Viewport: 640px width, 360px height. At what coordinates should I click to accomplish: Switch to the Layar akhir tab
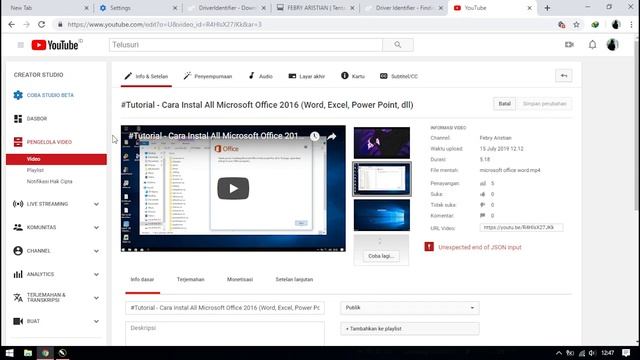307,76
